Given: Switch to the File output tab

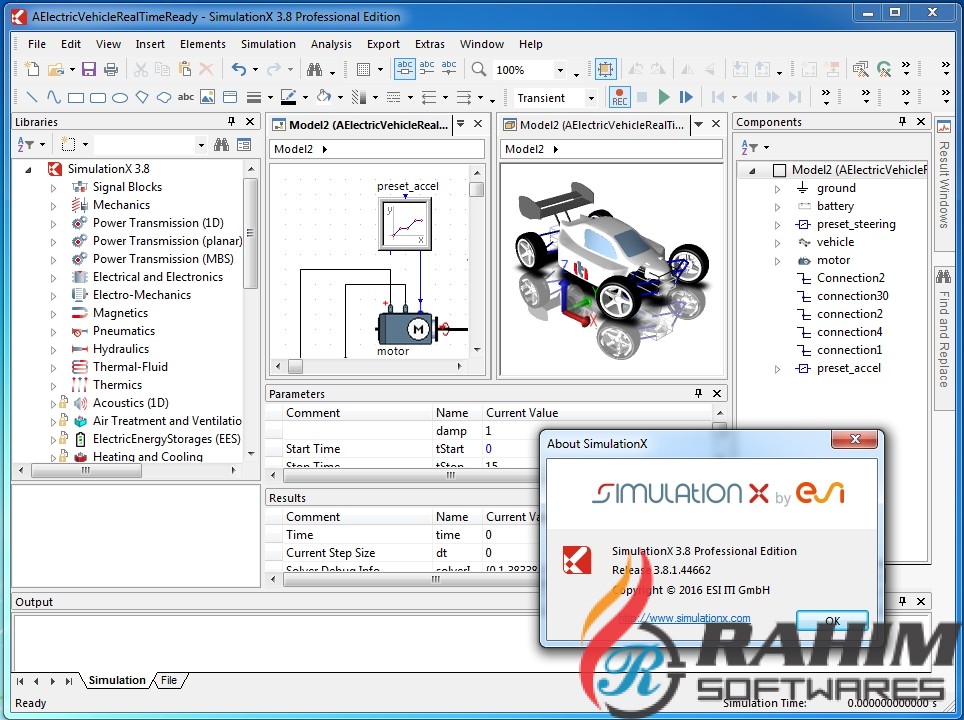Looking at the screenshot, I should click(169, 680).
